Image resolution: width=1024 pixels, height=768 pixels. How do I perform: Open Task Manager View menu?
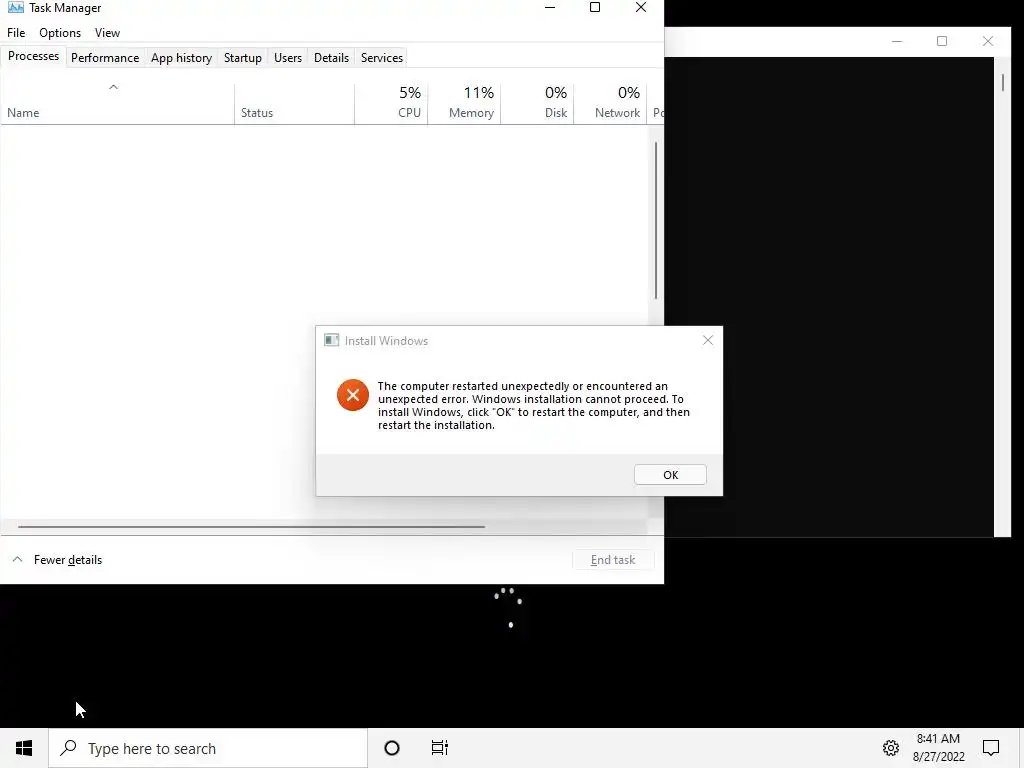[107, 33]
